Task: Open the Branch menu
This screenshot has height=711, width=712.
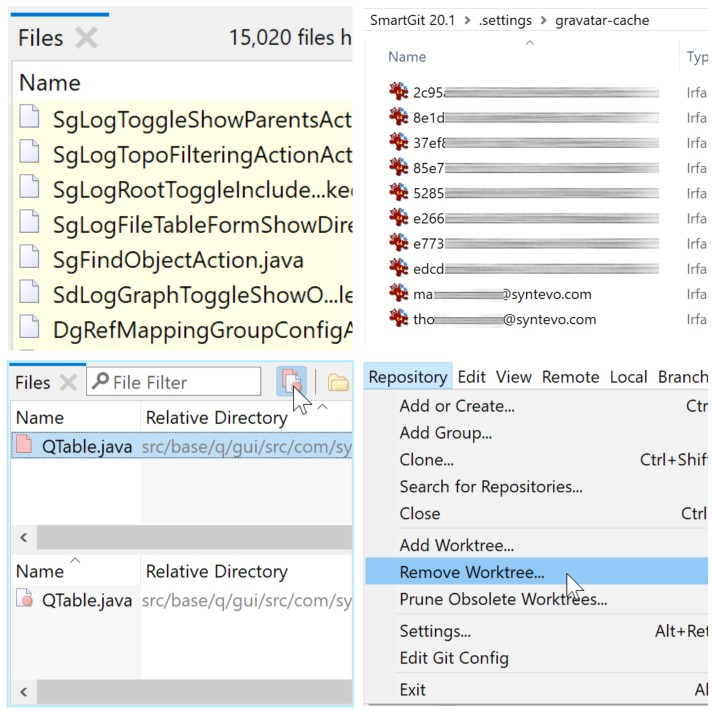Action: (x=683, y=377)
